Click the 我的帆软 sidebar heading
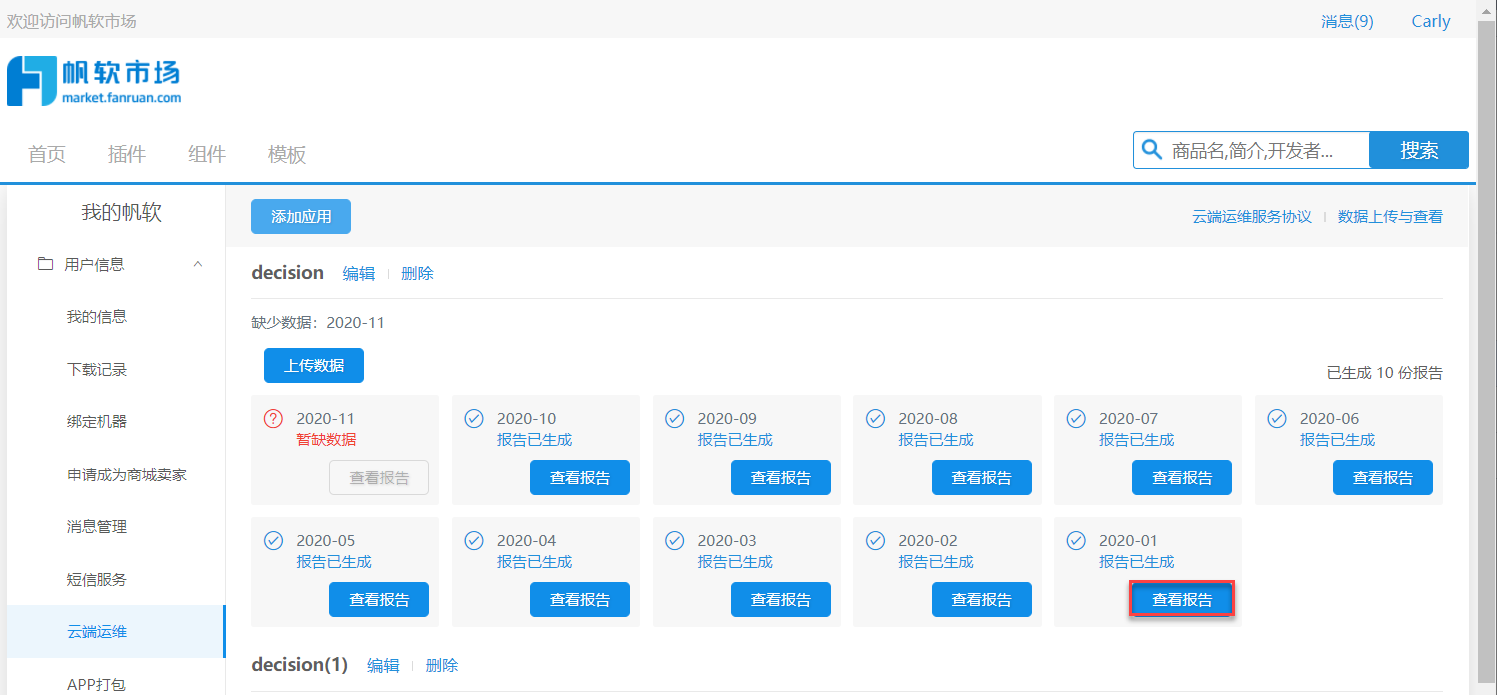The width and height of the screenshot is (1497, 695). coord(121,212)
